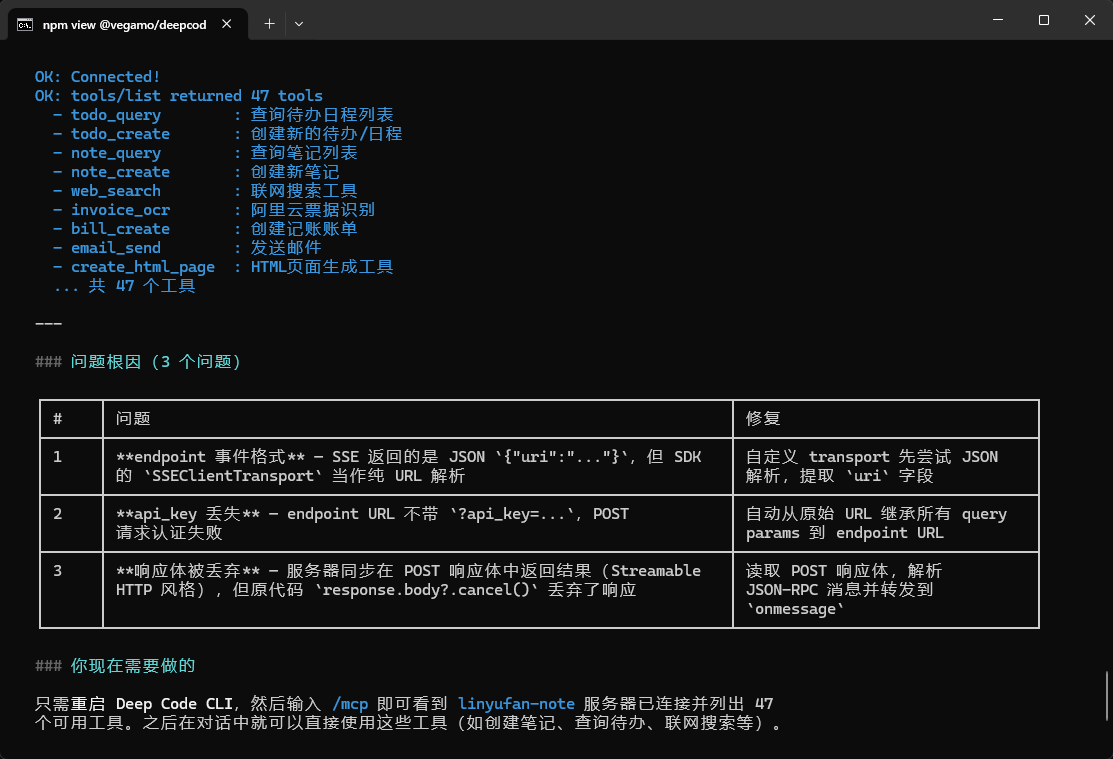
Task: Open a new terminal tab with plus
Action: (x=269, y=23)
